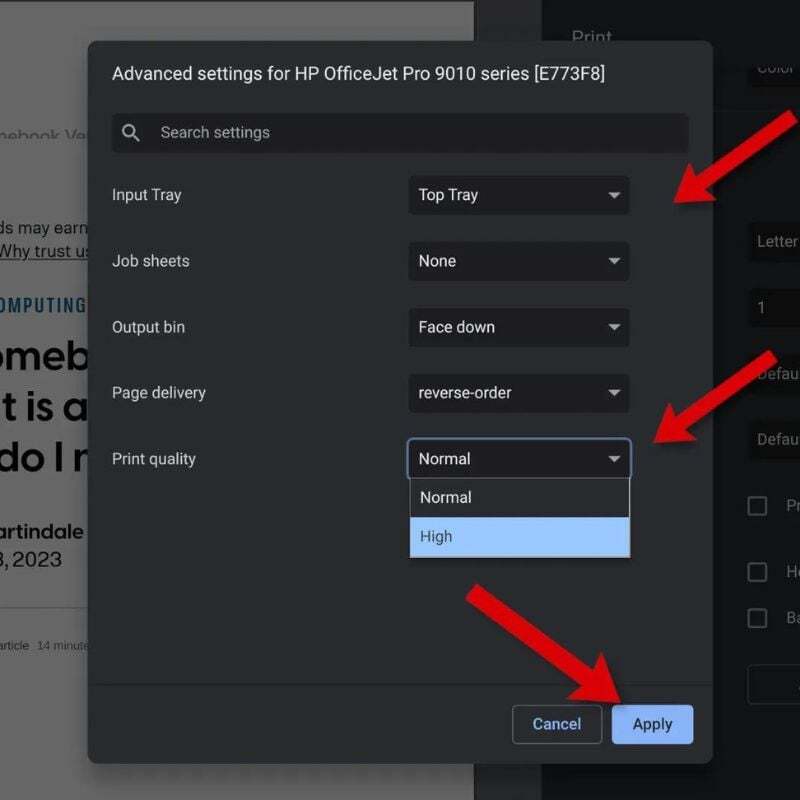Viewport: 800px width, 800px height.
Task: Click the Advanced settings dialog title
Action: 359,74
